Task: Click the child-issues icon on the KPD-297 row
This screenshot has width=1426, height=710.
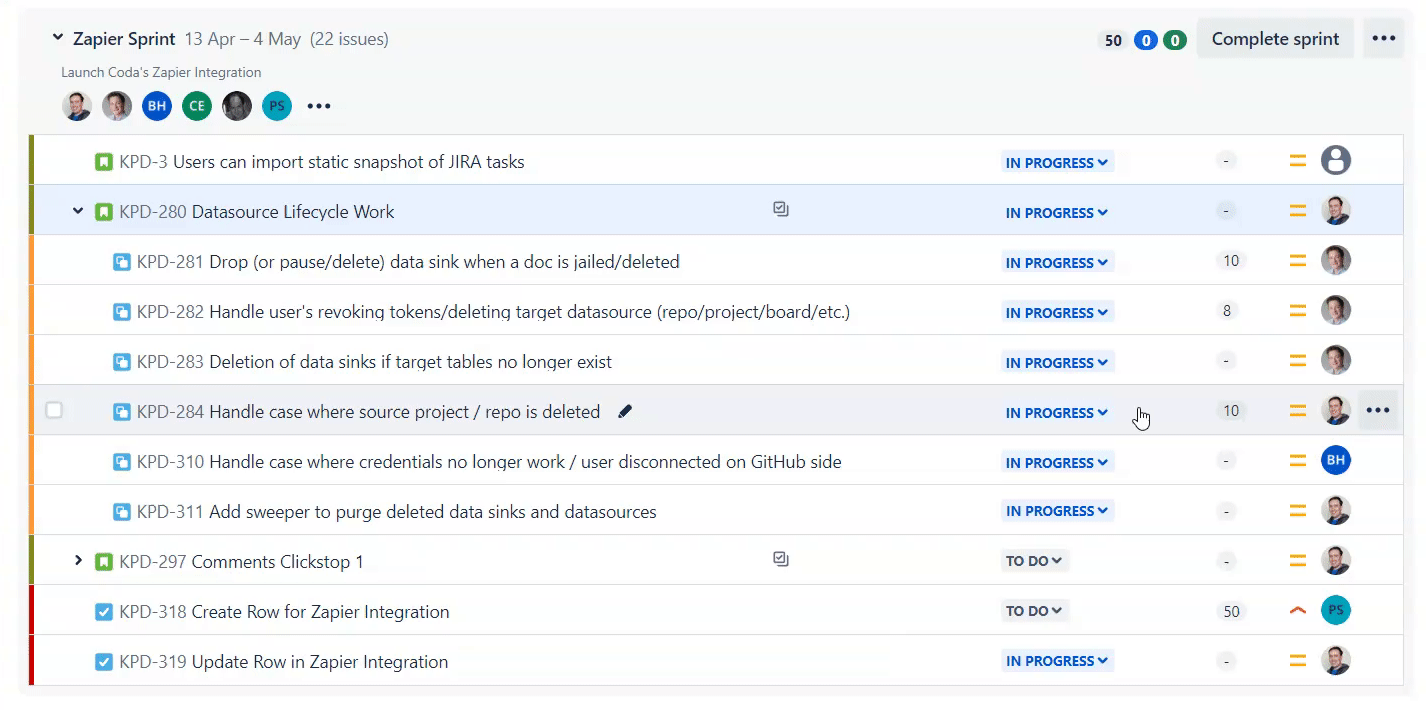Action: pos(781,560)
